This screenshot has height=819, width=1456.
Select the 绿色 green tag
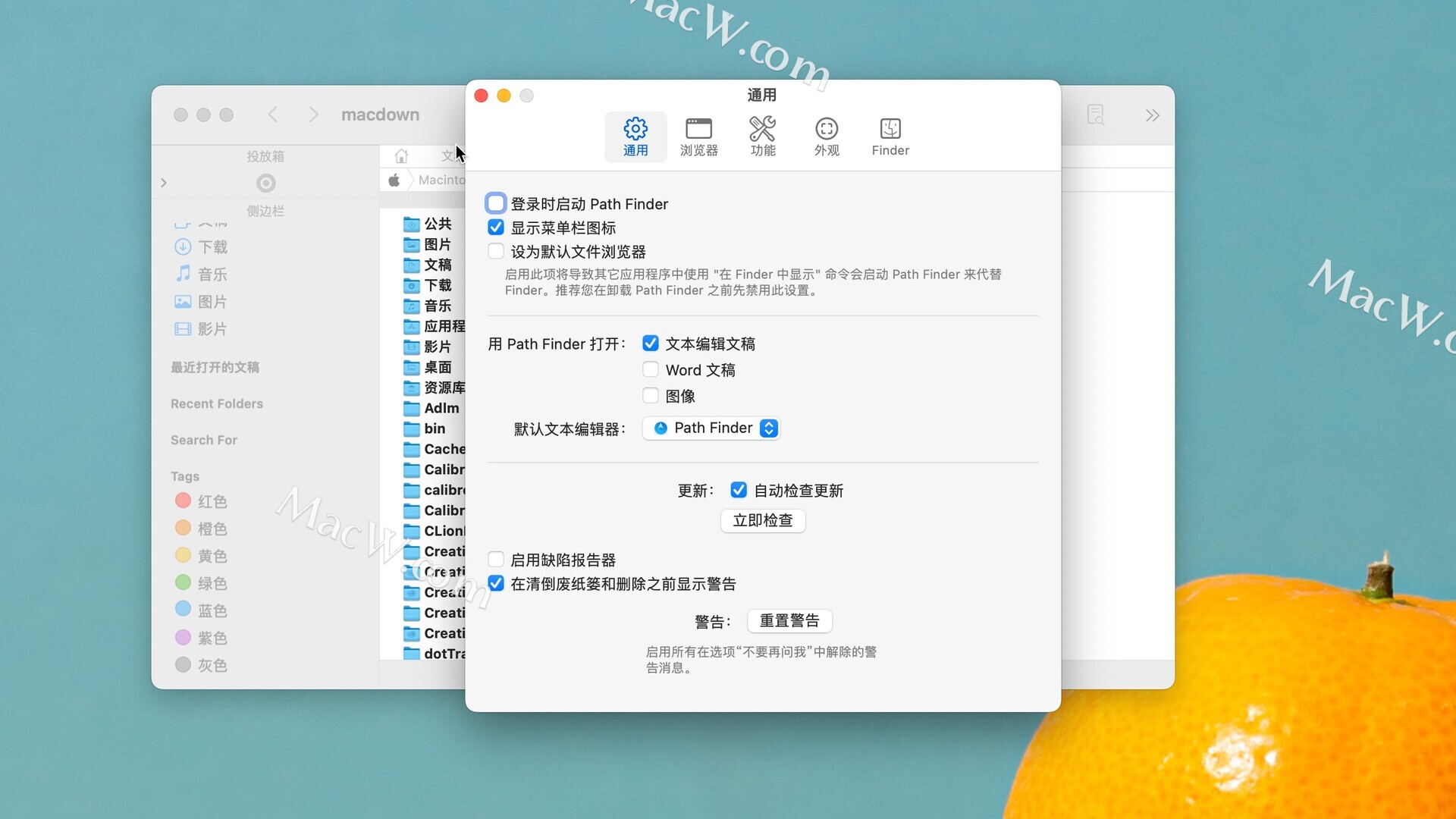coord(201,583)
